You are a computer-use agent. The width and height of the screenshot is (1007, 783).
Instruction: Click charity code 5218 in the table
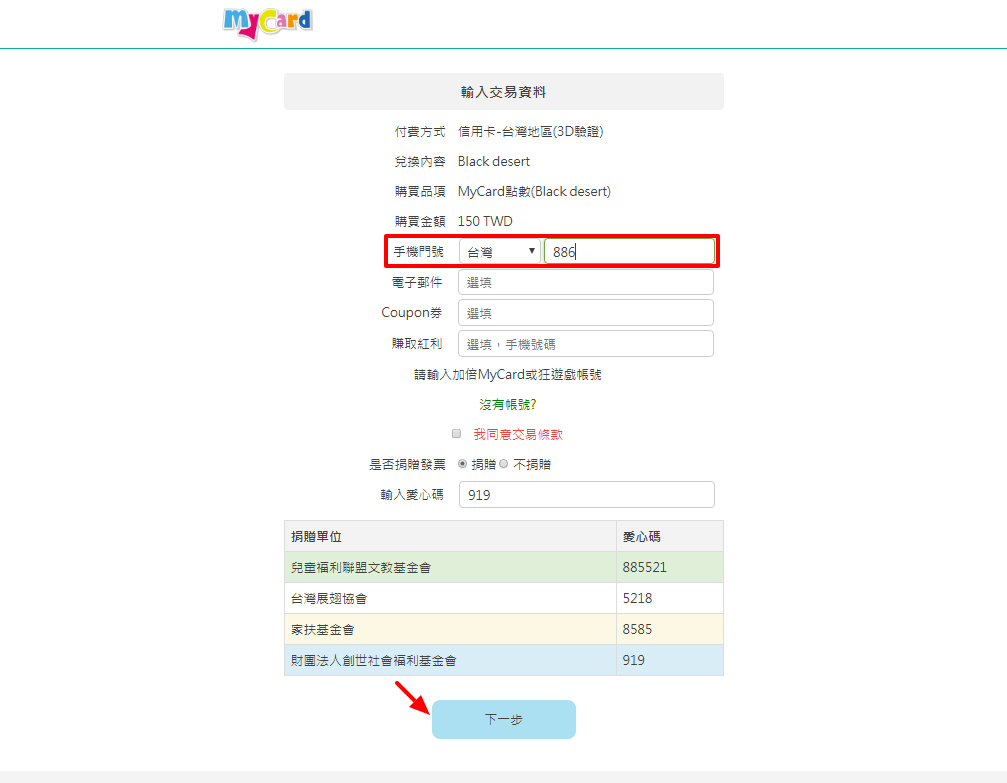[x=637, y=598]
